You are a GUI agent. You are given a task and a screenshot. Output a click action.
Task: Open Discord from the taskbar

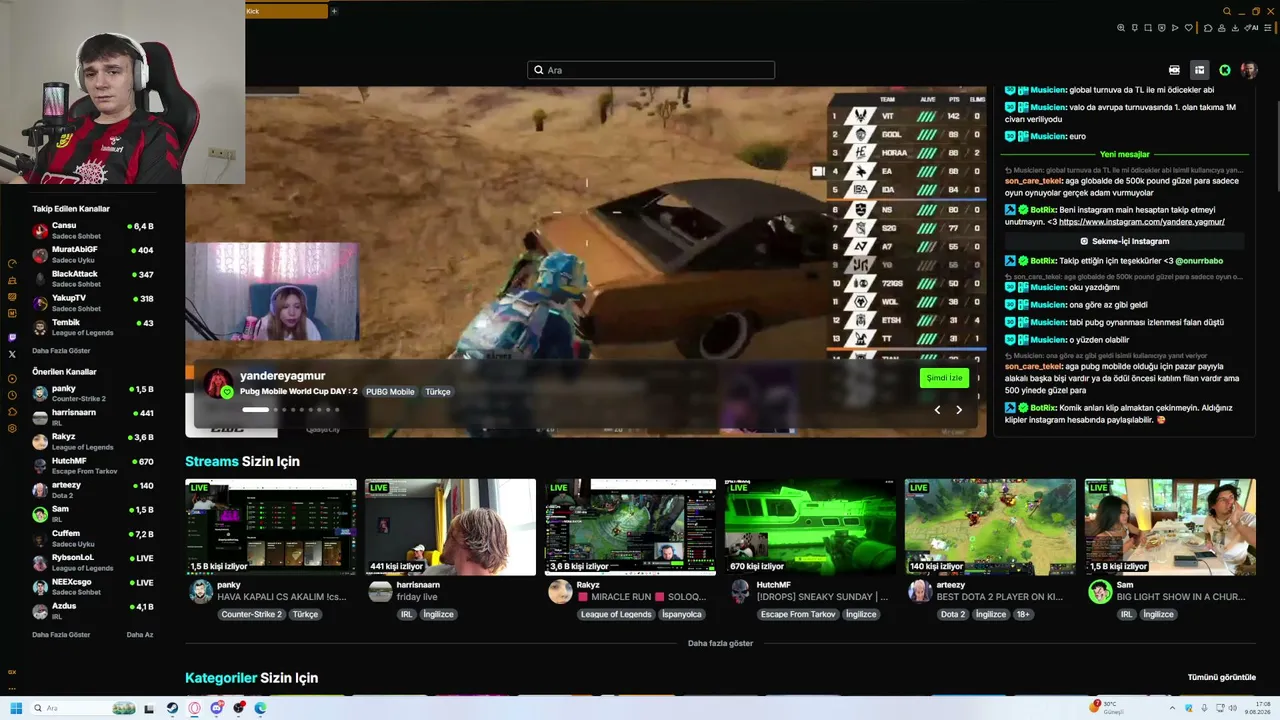pos(216,708)
